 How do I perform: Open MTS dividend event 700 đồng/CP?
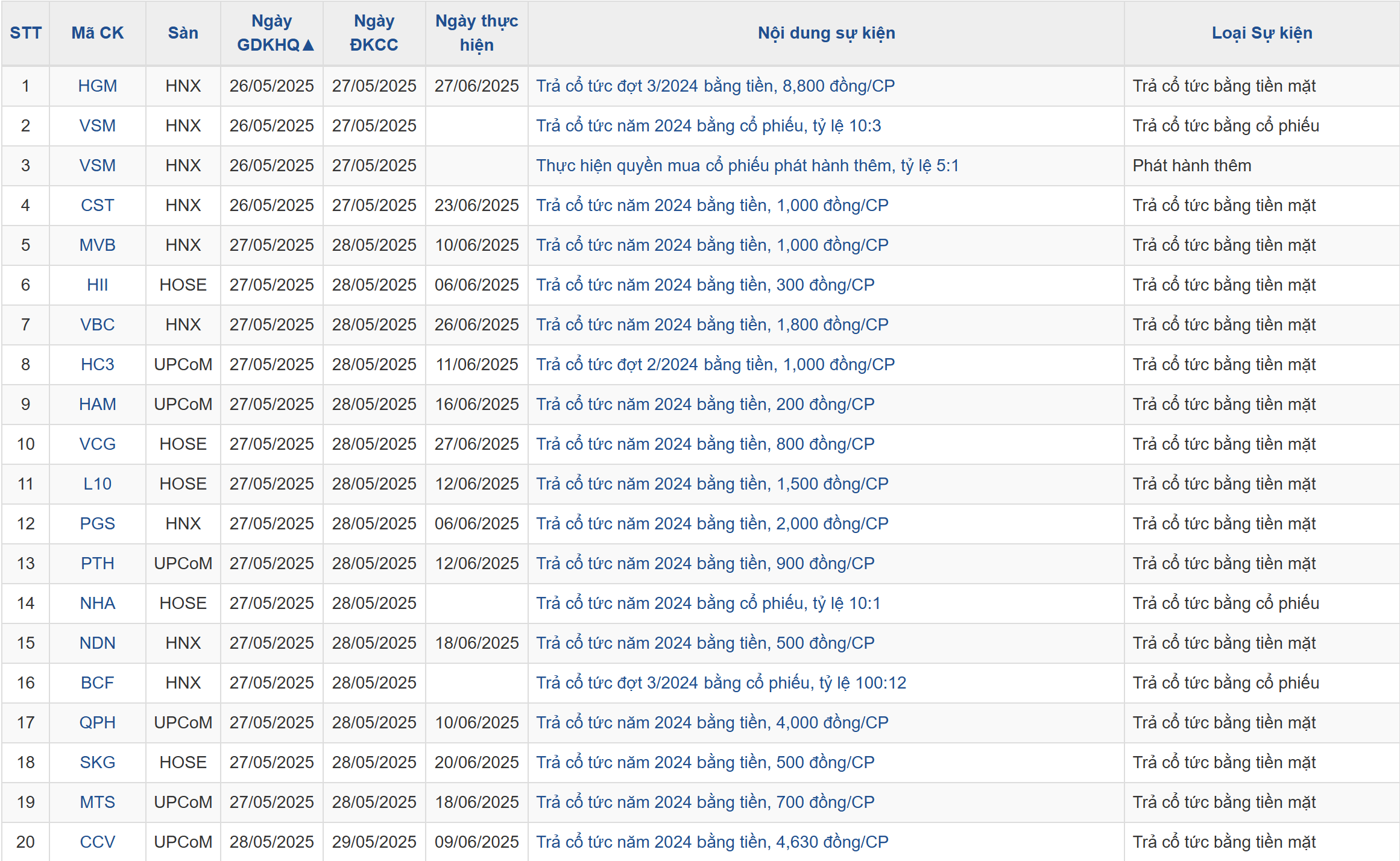coord(705,803)
